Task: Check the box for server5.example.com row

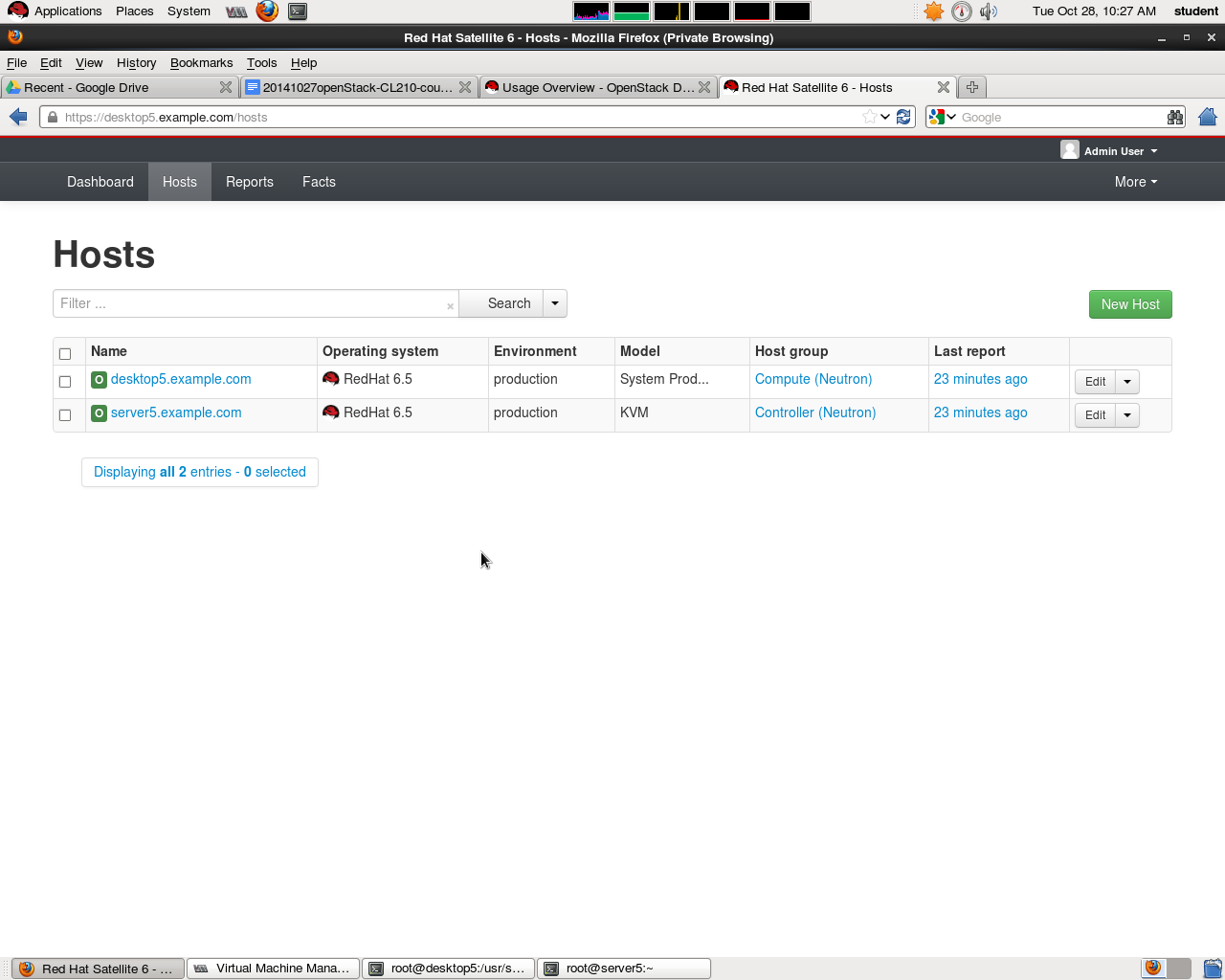Action: [x=65, y=415]
